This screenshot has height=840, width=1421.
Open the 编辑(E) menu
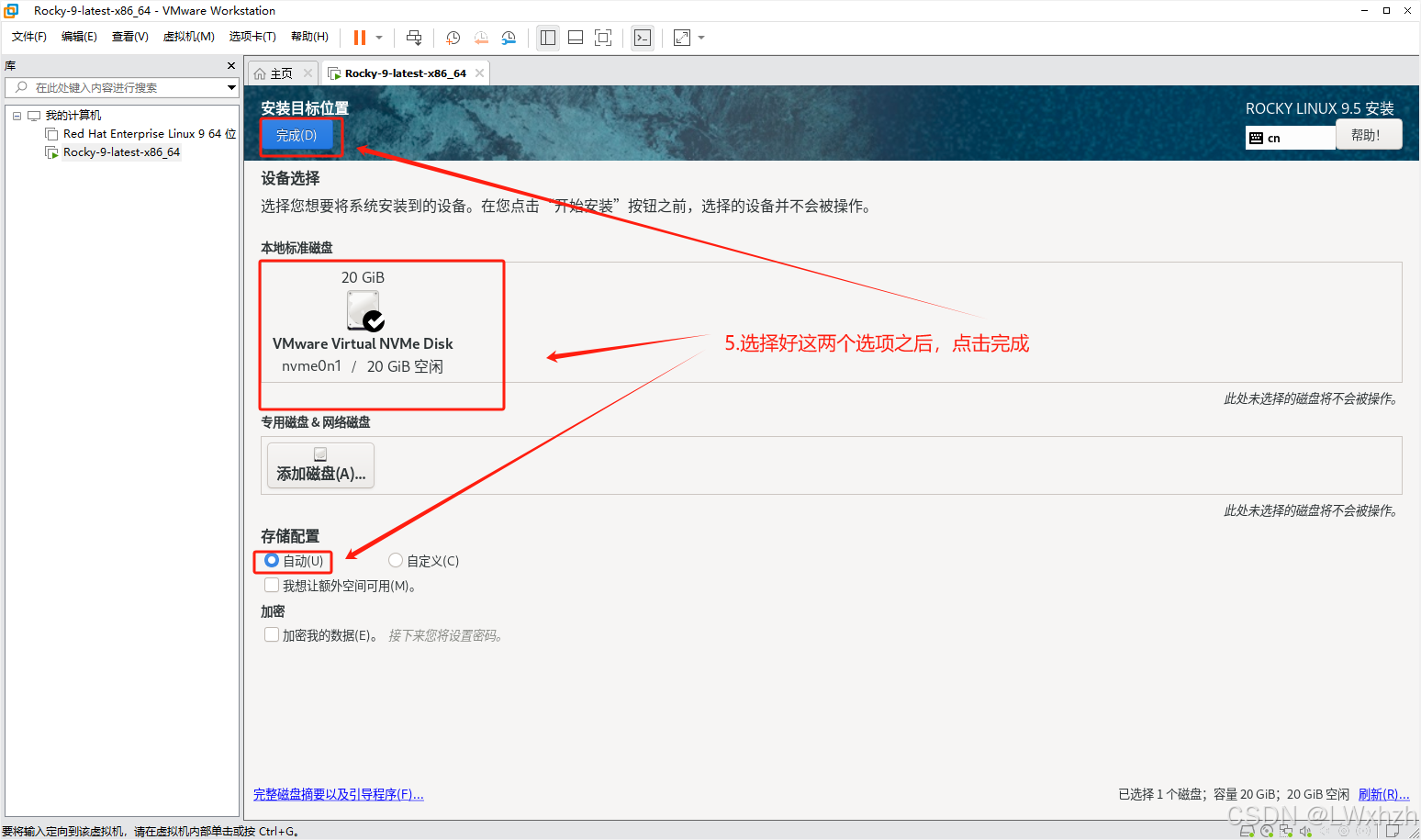coord(79,37)
